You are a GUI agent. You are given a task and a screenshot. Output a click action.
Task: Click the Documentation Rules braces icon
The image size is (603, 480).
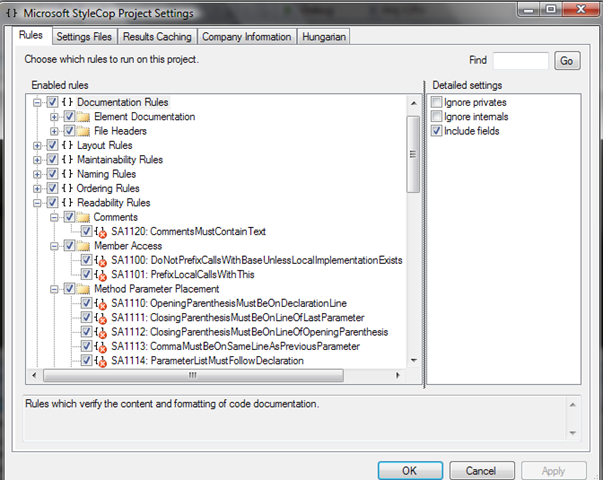pos(67,102)
